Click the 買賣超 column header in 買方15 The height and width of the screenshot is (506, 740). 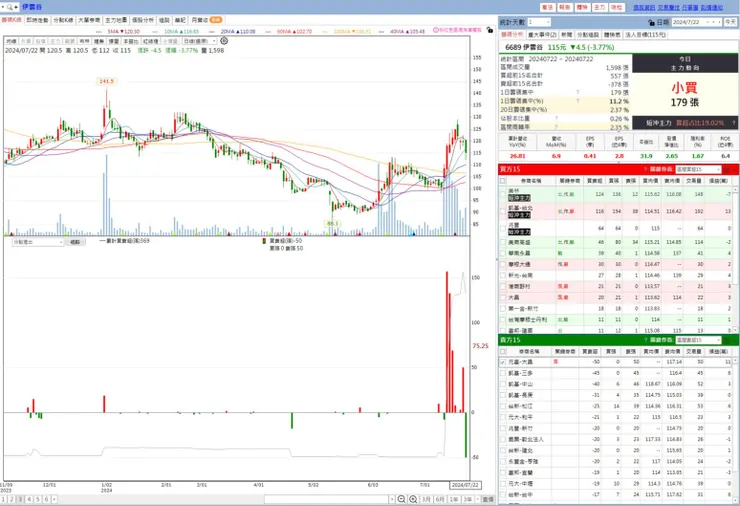pos(595,181)
